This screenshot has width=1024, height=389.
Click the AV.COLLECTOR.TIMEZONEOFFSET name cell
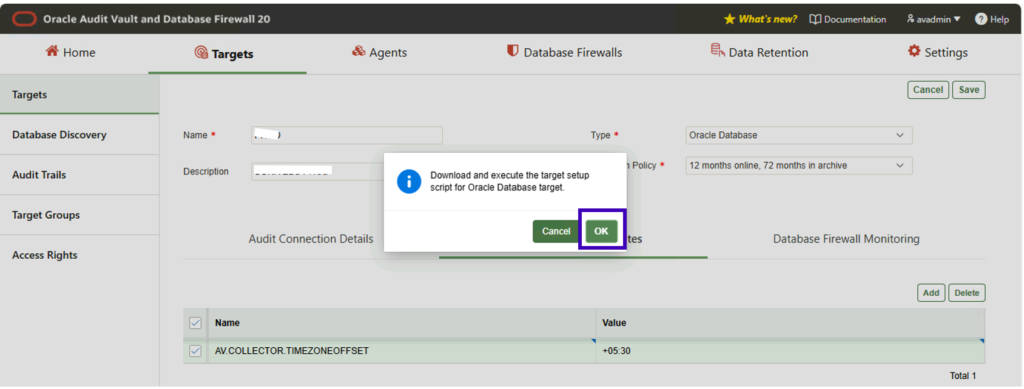coord(402,351)
